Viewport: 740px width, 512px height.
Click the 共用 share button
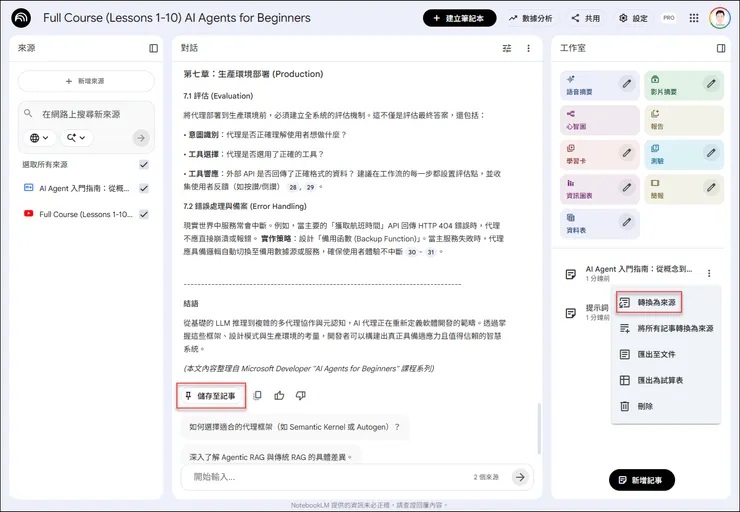pyautogui.click(x=586, y=18)
